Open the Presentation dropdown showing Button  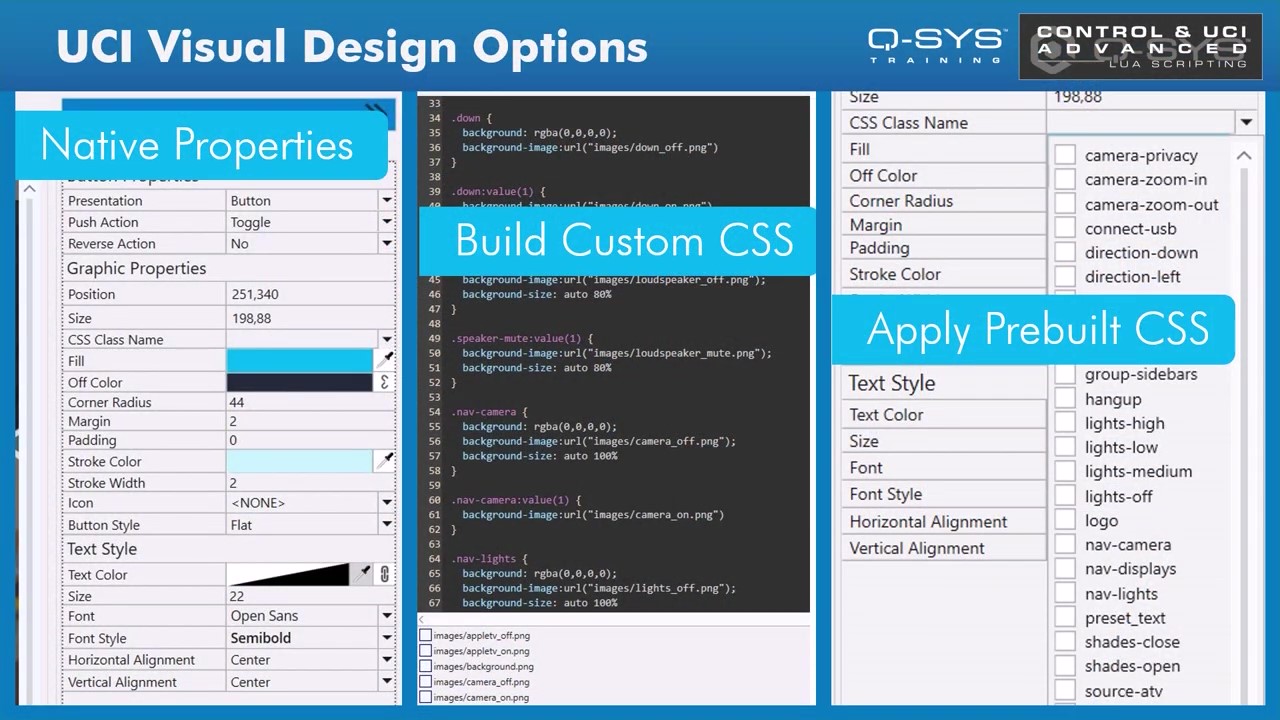[386, 200]
